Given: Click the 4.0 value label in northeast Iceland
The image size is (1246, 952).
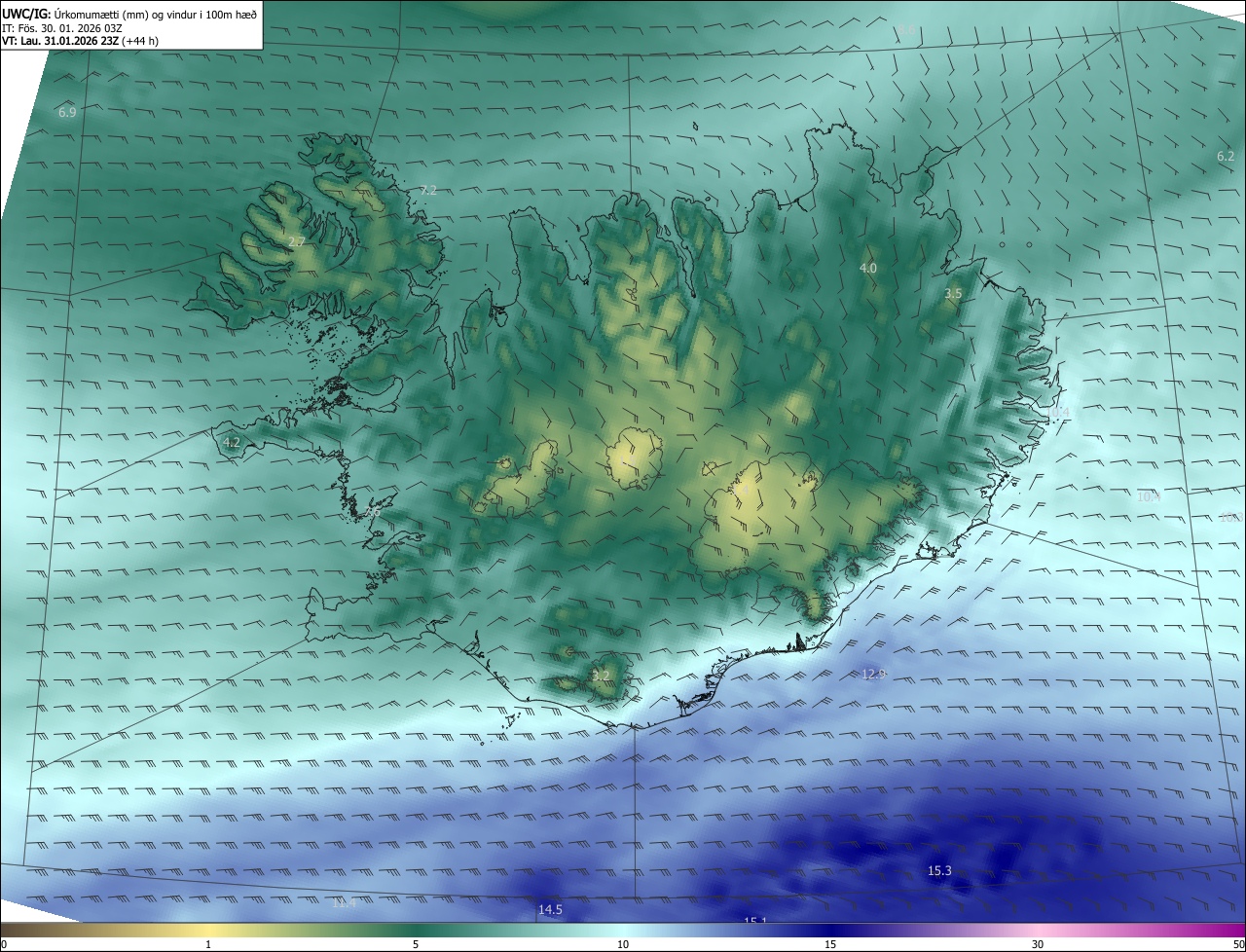Looking at the screenshot, I should [867, 268].
